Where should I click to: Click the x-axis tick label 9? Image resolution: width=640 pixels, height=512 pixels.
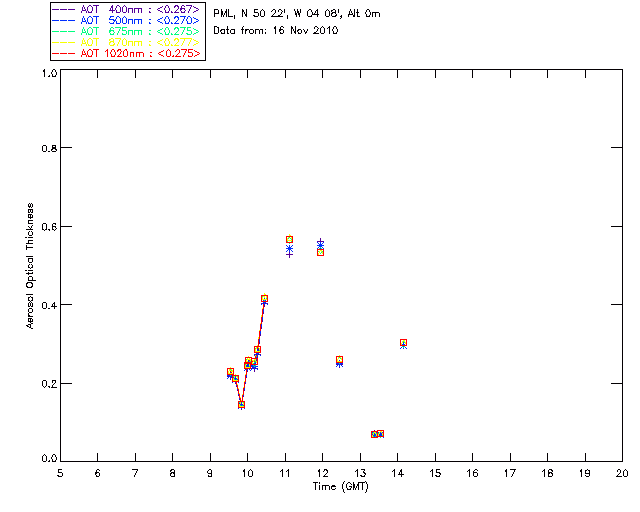[x=210, y=474]
